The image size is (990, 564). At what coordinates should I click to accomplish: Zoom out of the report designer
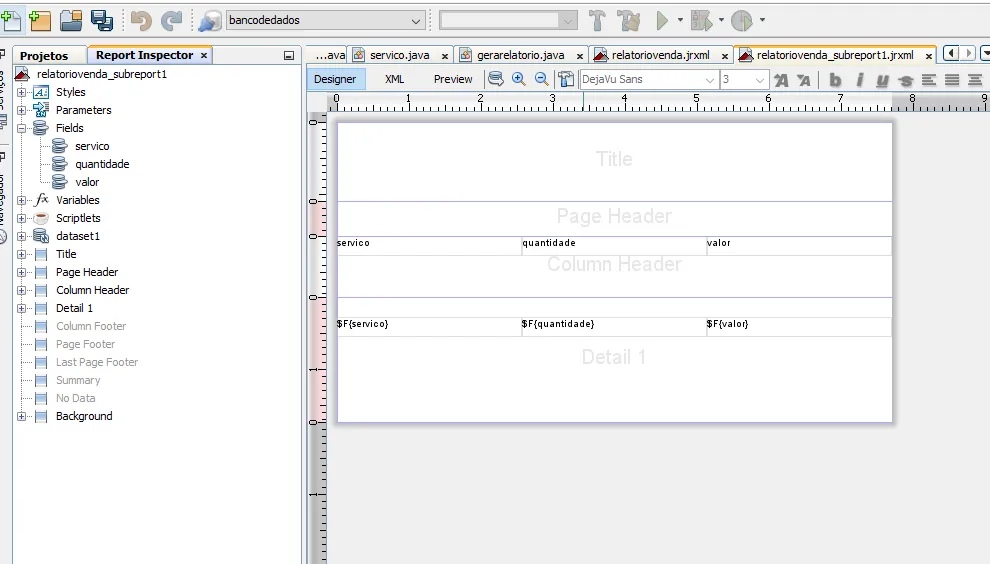(542, 79)
